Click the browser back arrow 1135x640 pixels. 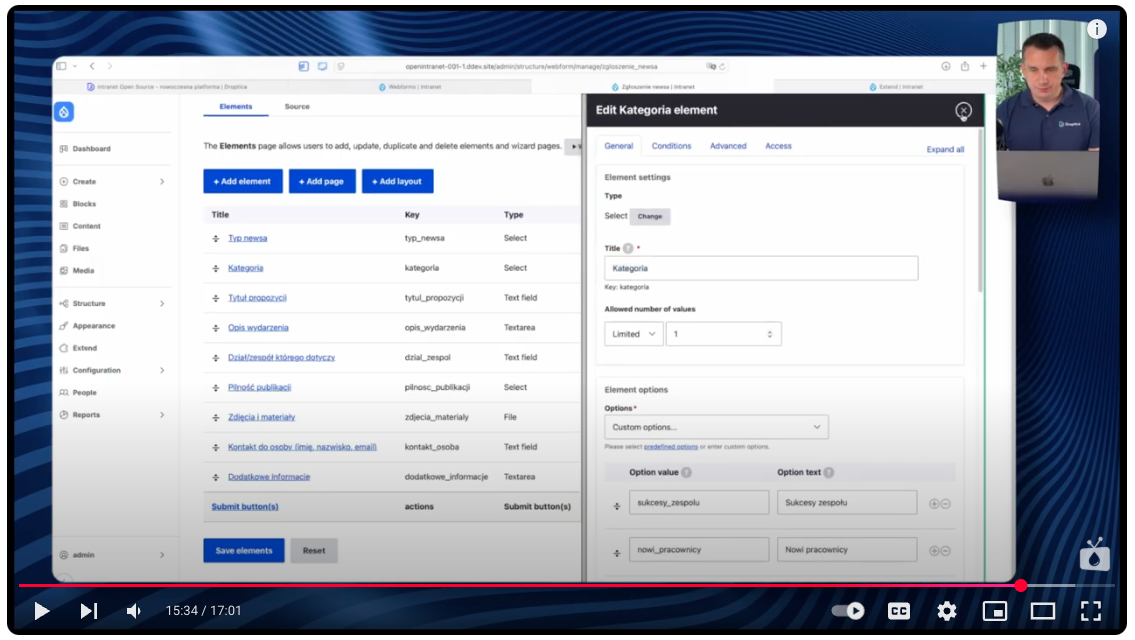[92, 66]
